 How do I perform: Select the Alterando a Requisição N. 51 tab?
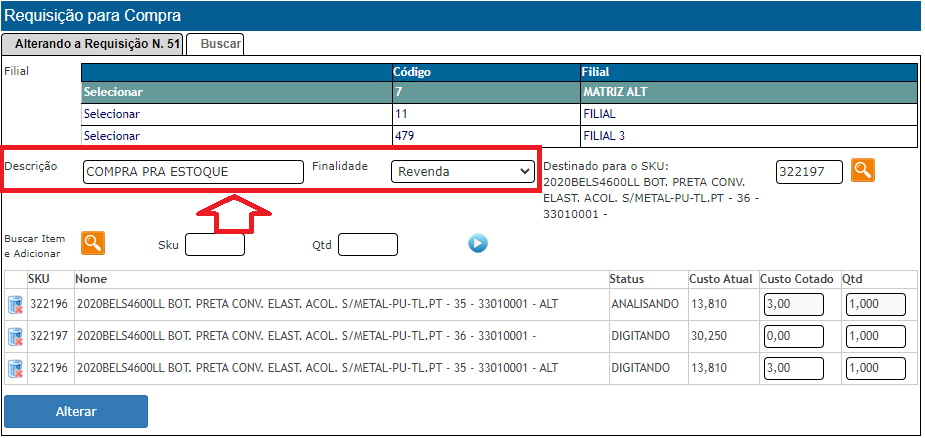[93, 44]
